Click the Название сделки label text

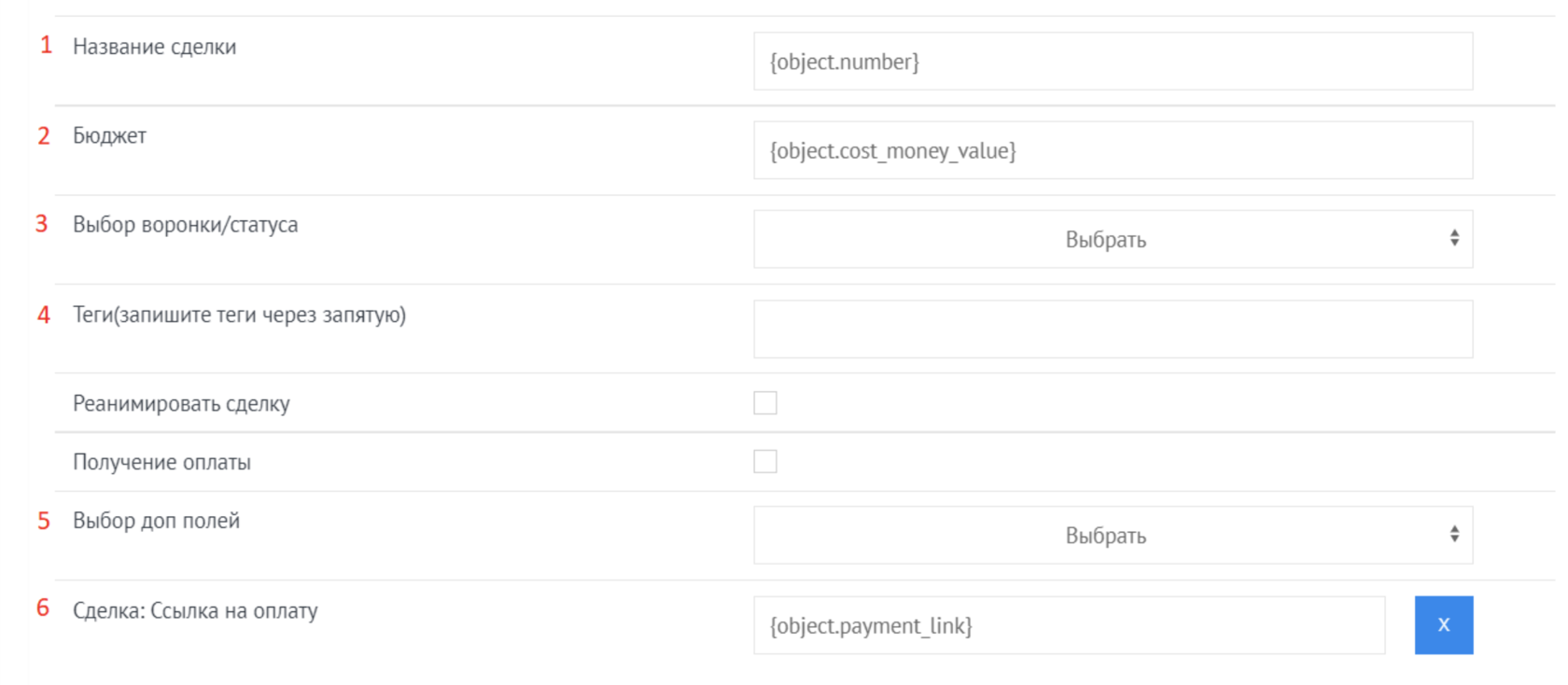click(155, 47)
